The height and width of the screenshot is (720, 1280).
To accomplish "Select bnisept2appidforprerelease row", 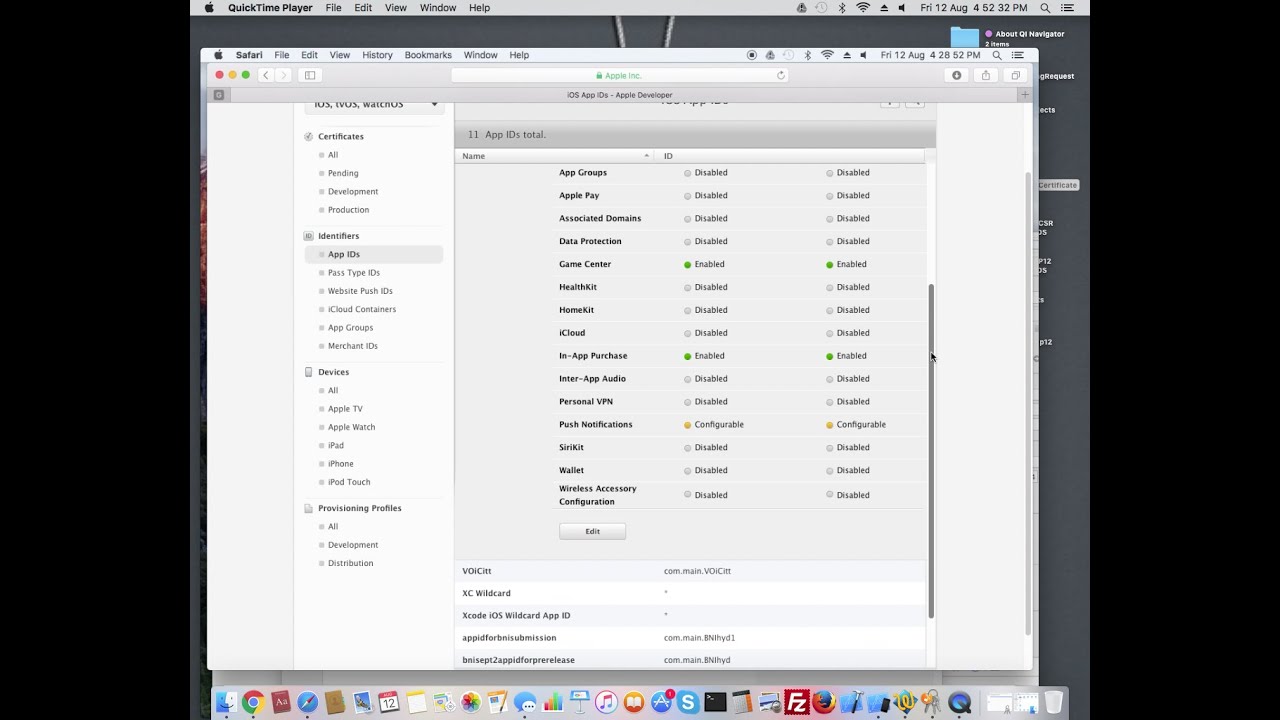I will tap(690, 659).
